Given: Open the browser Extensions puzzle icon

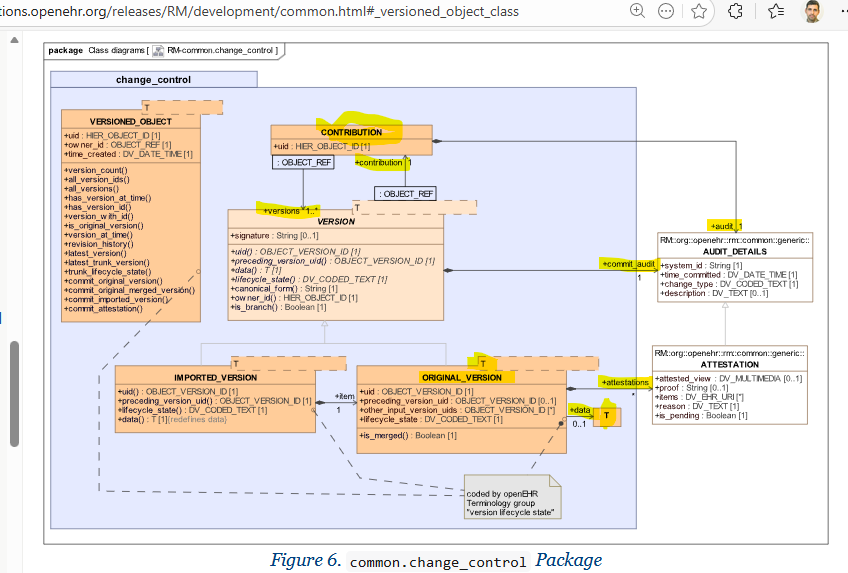Looking at the screenshot, I should (x=736, y=11).
